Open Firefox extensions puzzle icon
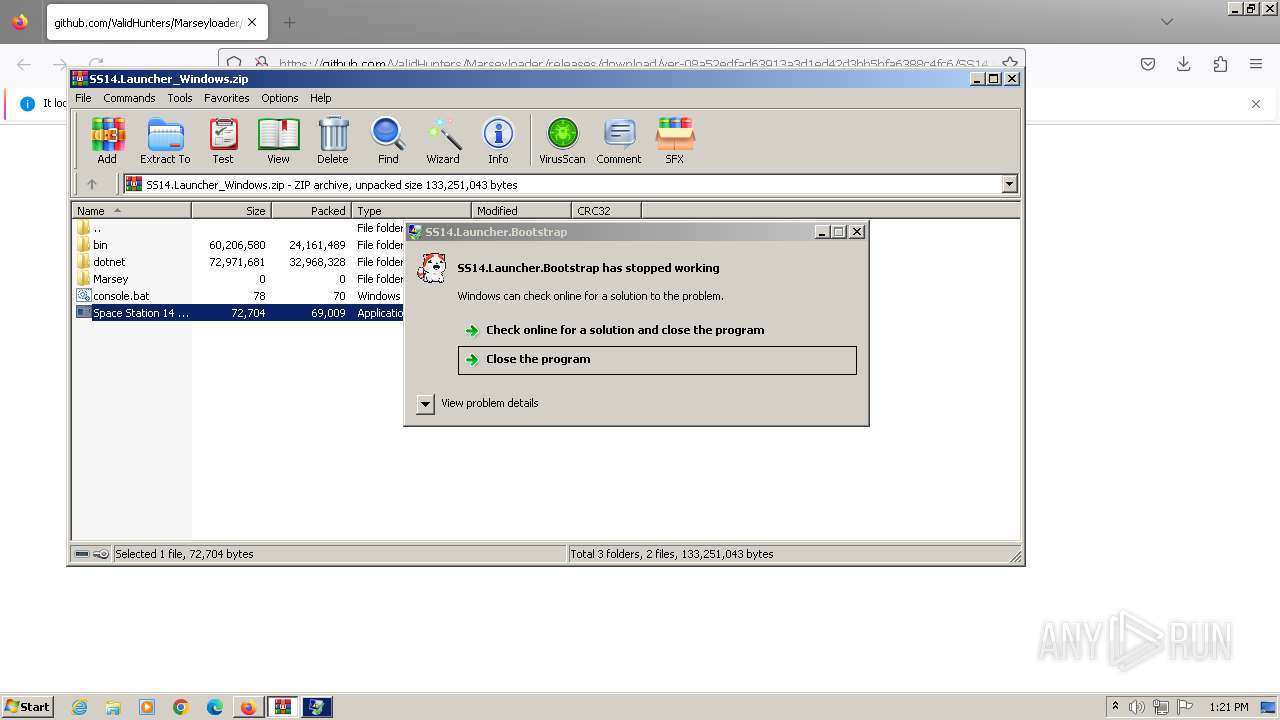This screenshot has height=720, width=1280. 1220,64
